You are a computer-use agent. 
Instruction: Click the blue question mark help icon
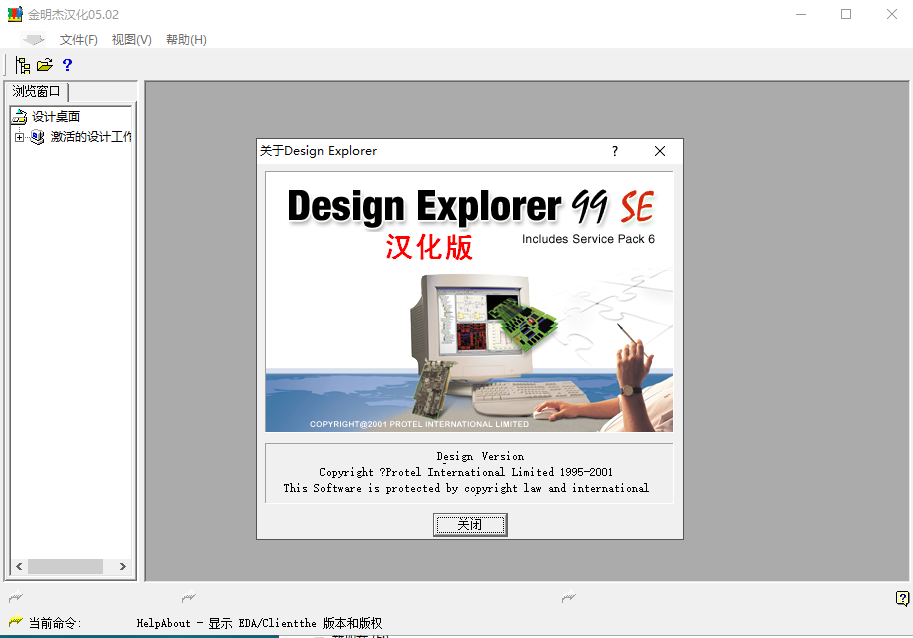pyautogui.click(x=67, y=65)
